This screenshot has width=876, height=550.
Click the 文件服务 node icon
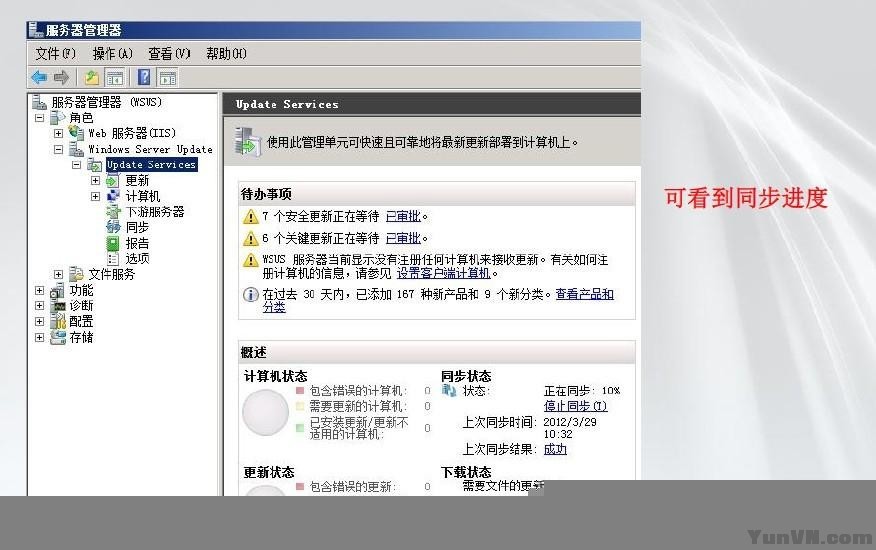[76, 274]
